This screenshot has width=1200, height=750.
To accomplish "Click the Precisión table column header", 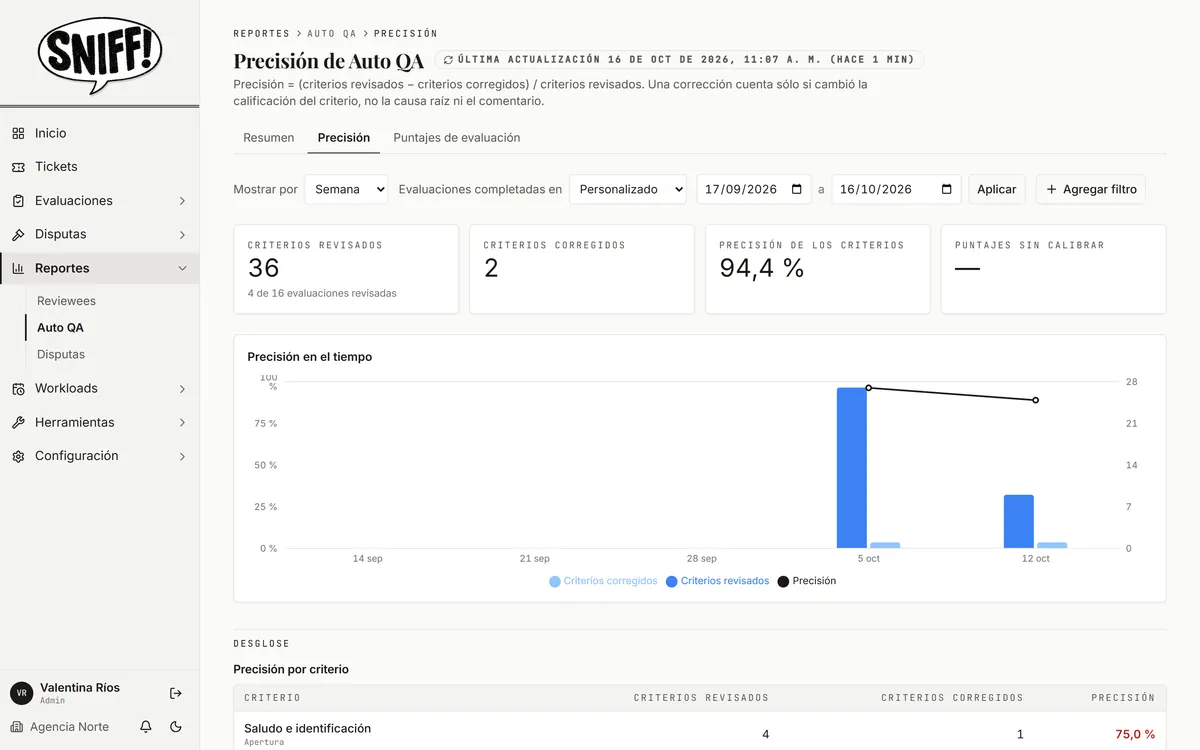I will click(1123, 698).
